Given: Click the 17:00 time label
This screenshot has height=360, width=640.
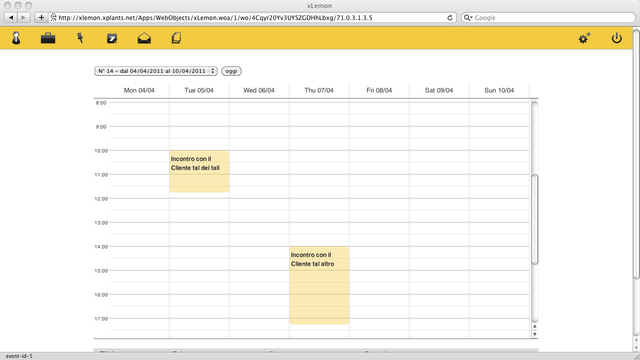Looking at the screenshot, I should coord(101,319).
